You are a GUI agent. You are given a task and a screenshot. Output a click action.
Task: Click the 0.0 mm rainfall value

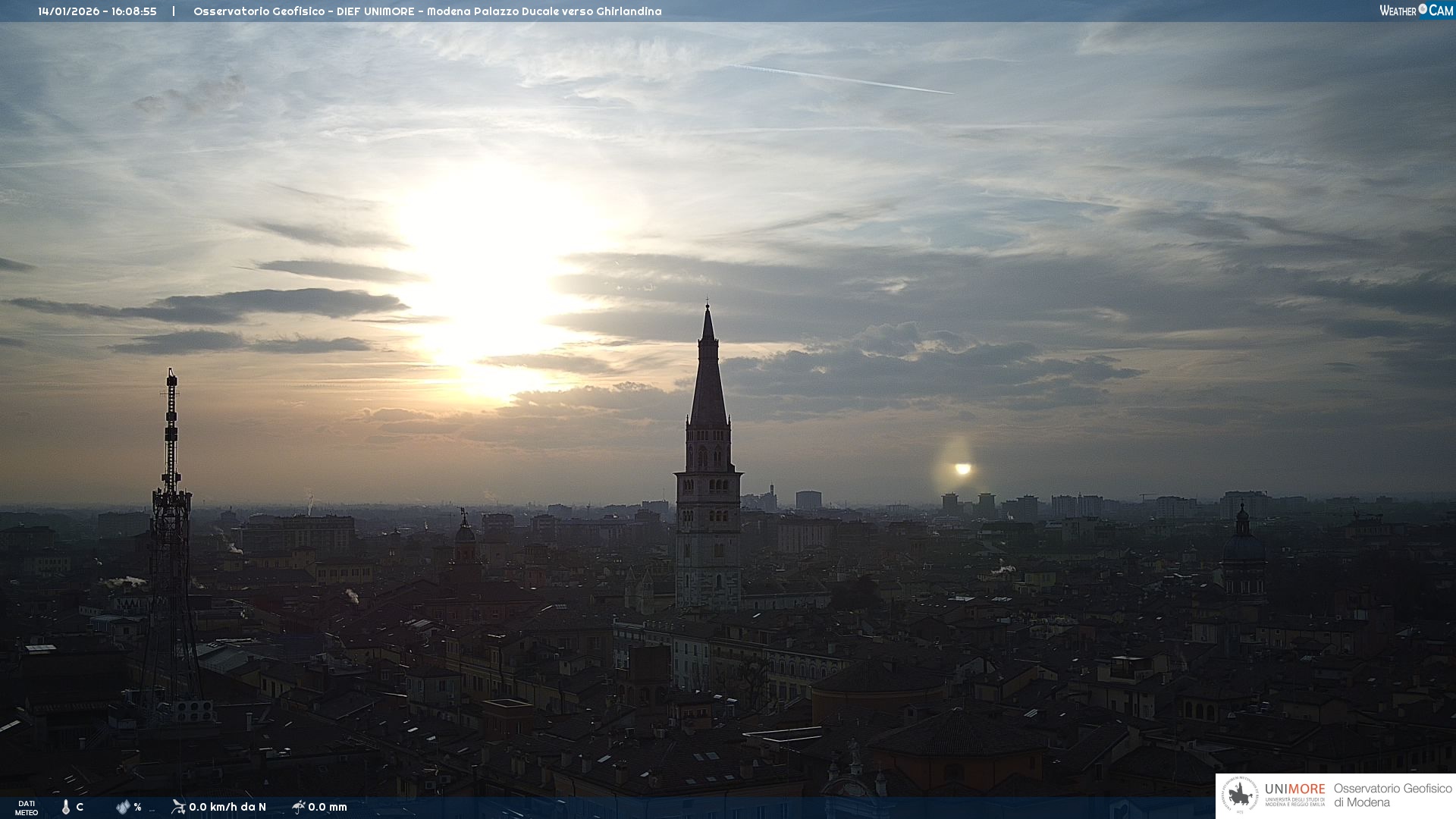327,807
